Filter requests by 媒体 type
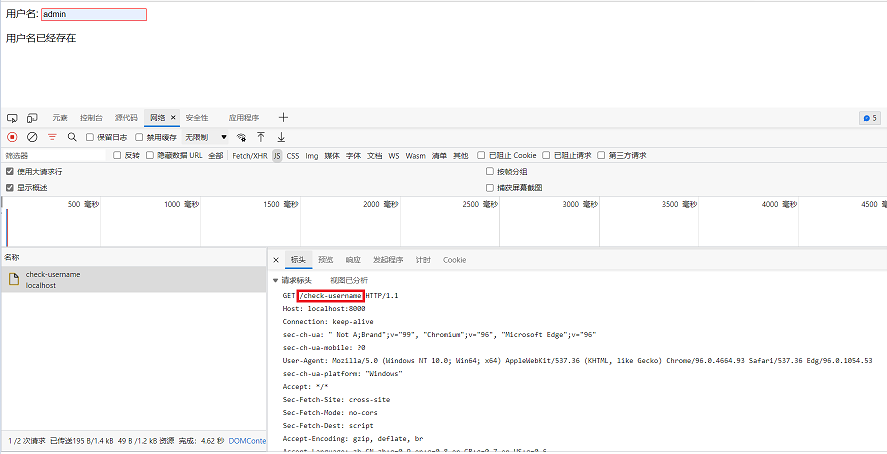Viewport: 887px width, 454px height. tap(331, 155)
